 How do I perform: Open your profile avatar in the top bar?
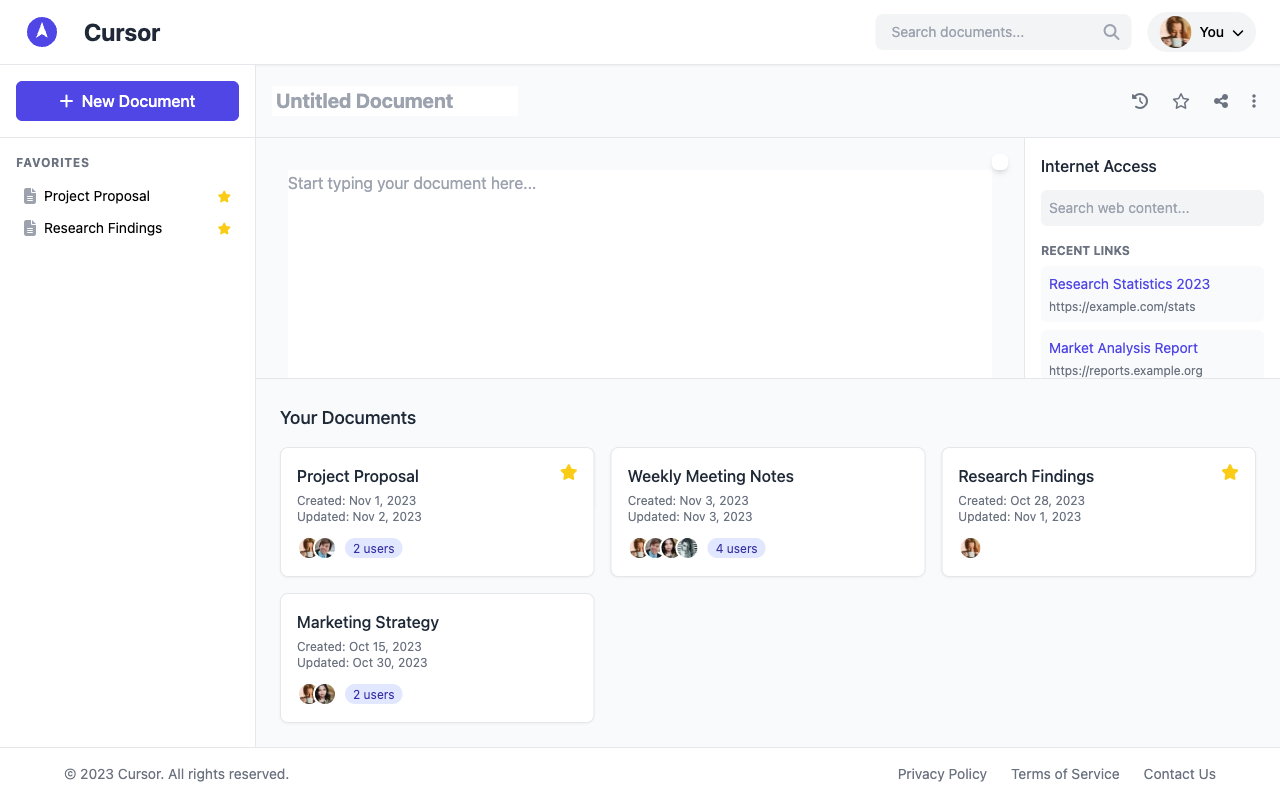pyautogui.click(x=1176, y=31)
